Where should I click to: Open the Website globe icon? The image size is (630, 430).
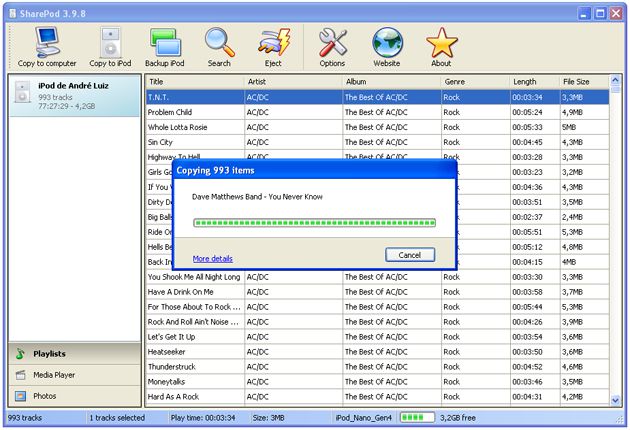(387, 47)
